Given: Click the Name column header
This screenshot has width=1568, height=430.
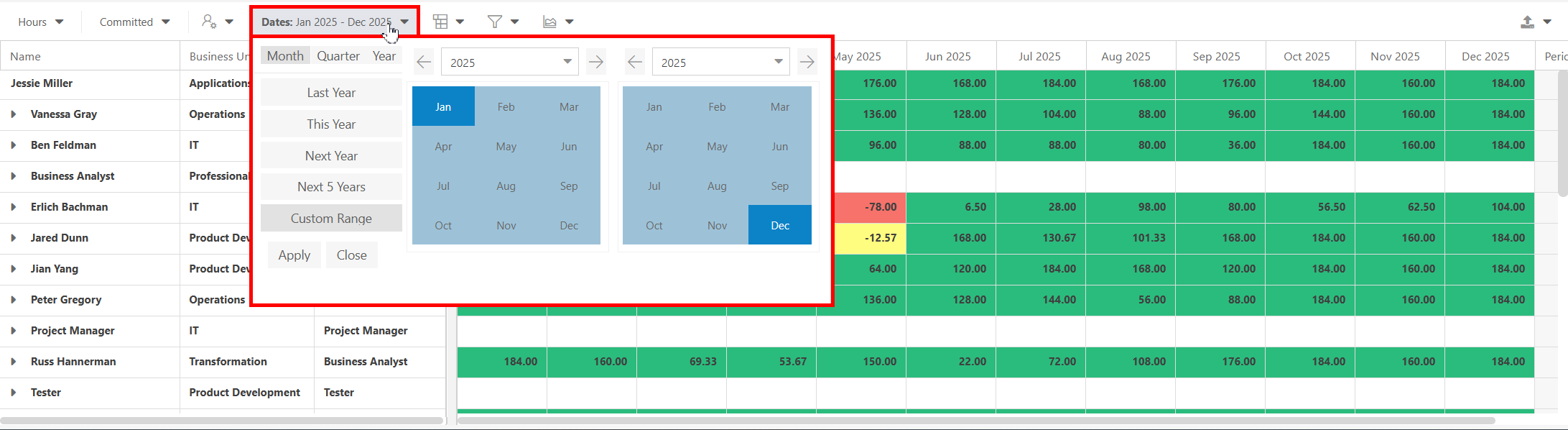Looking at the screenshot, I should [x=90, y=56].
